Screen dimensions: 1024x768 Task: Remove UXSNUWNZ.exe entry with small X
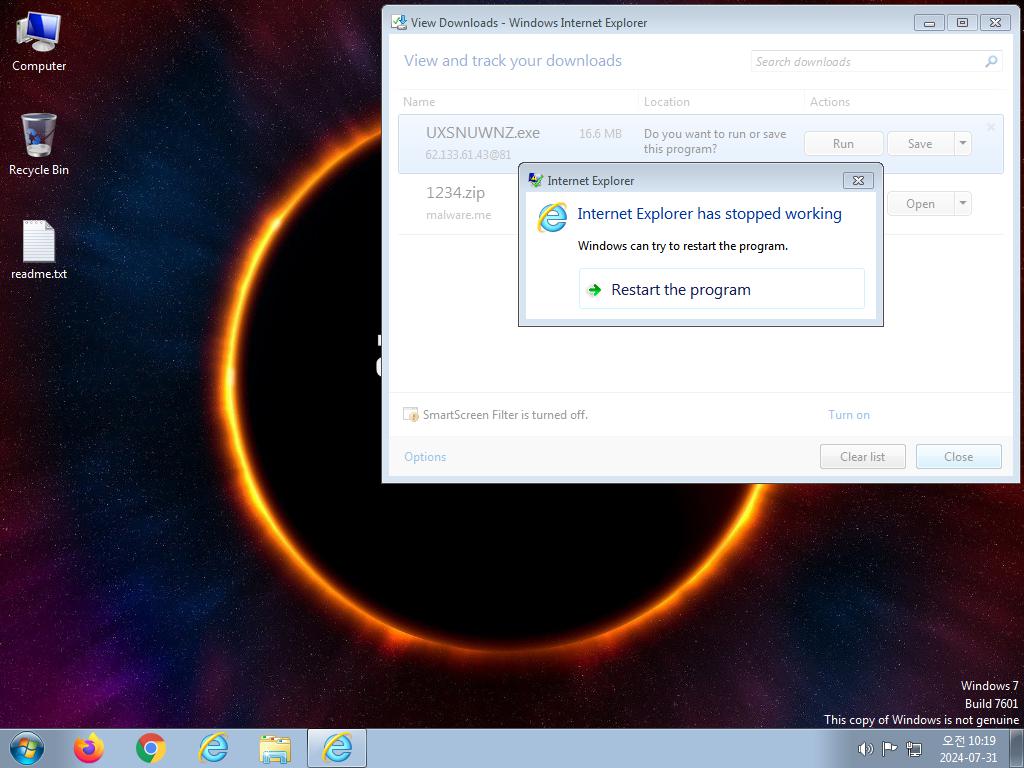[x=991, y=127]
